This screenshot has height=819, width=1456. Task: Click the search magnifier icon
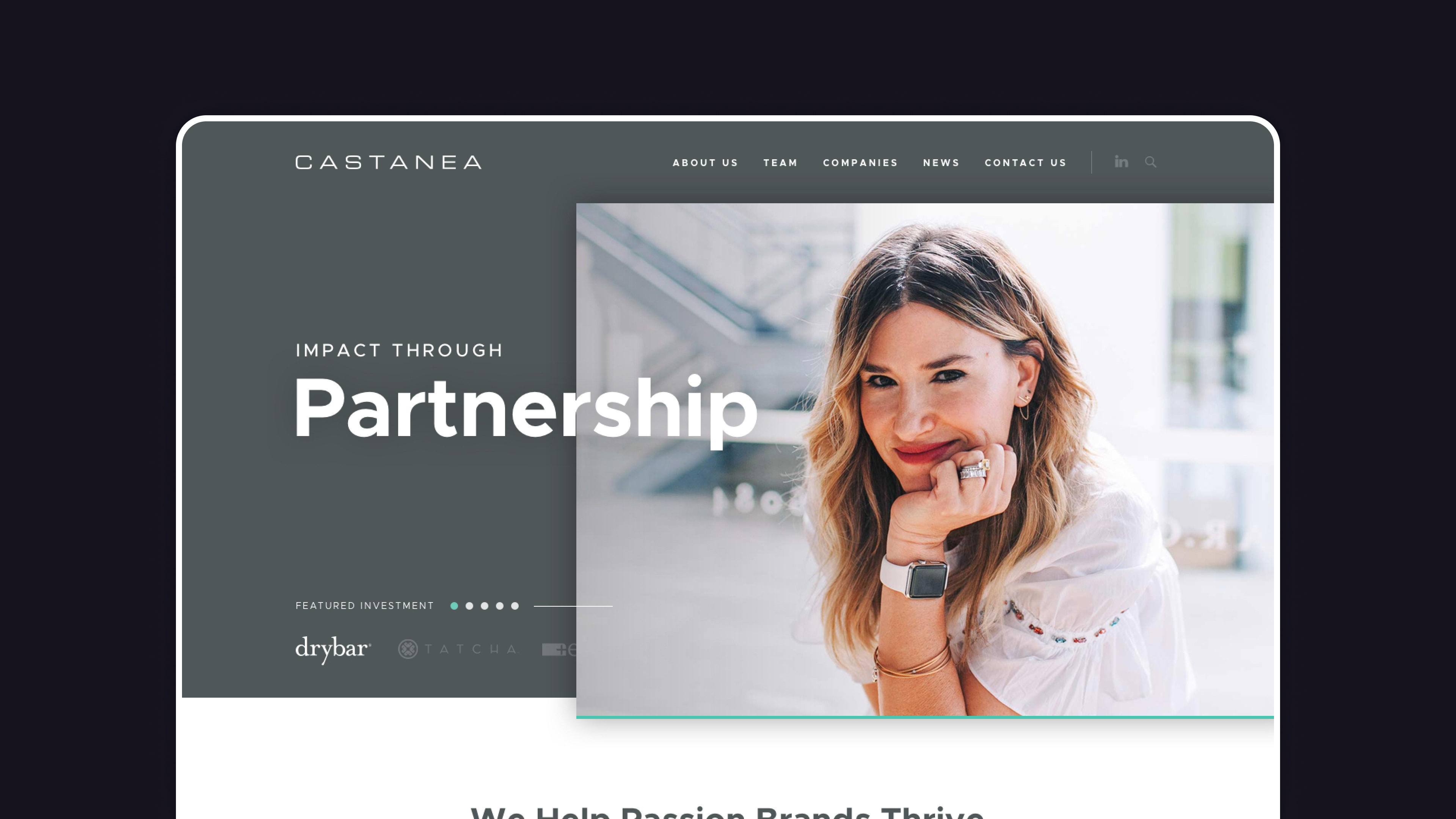point(1150,162)
